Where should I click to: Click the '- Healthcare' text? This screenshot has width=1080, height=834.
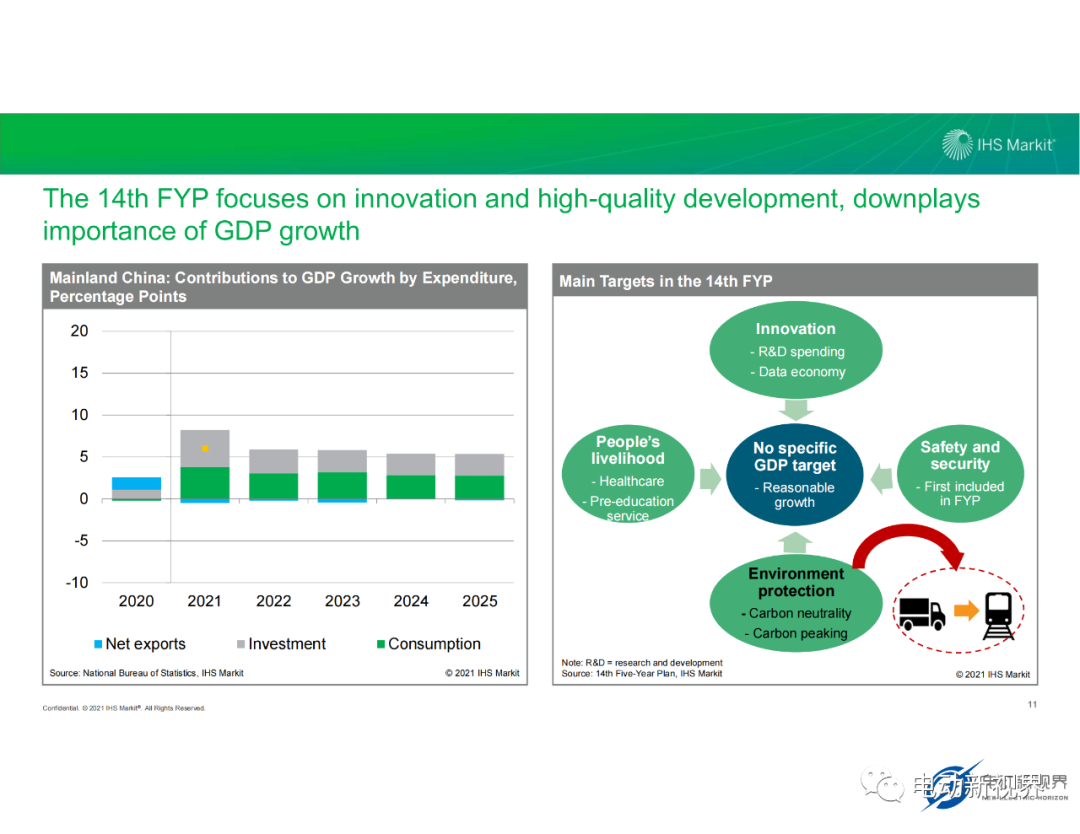[627, 481]
